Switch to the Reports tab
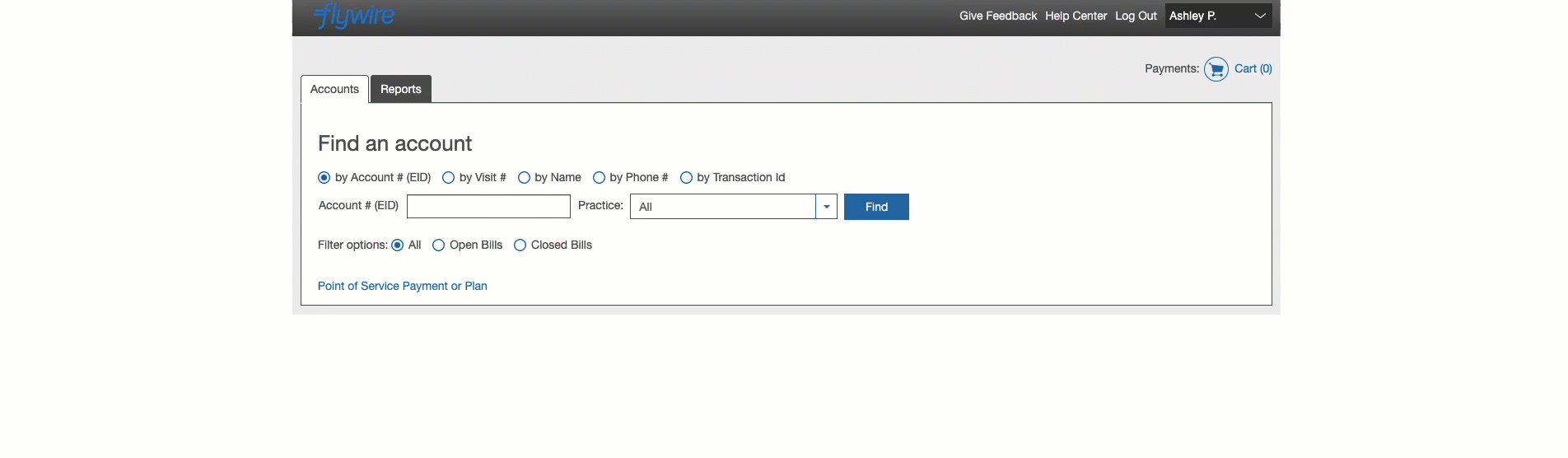1568x458 pixels. pyautogui.click(x=401, y=89)
